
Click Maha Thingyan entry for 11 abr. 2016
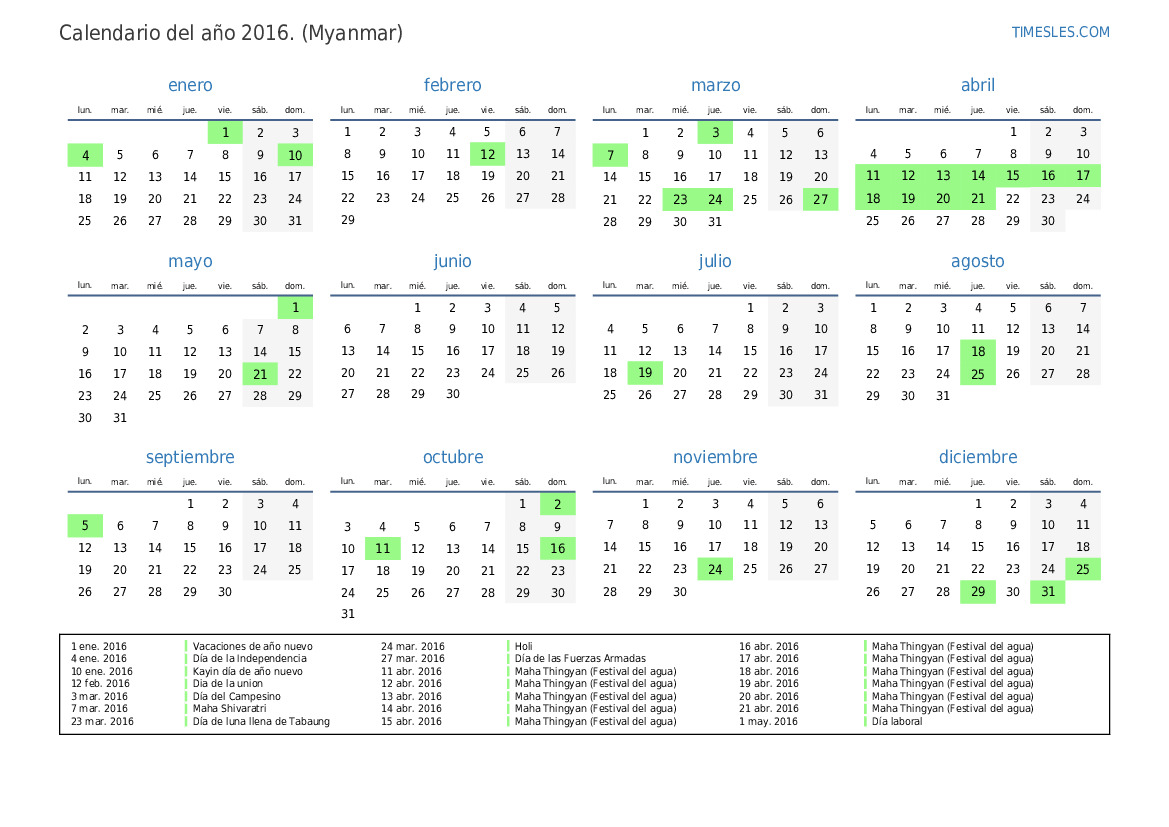pyautogui.click(x=596, y=671)
